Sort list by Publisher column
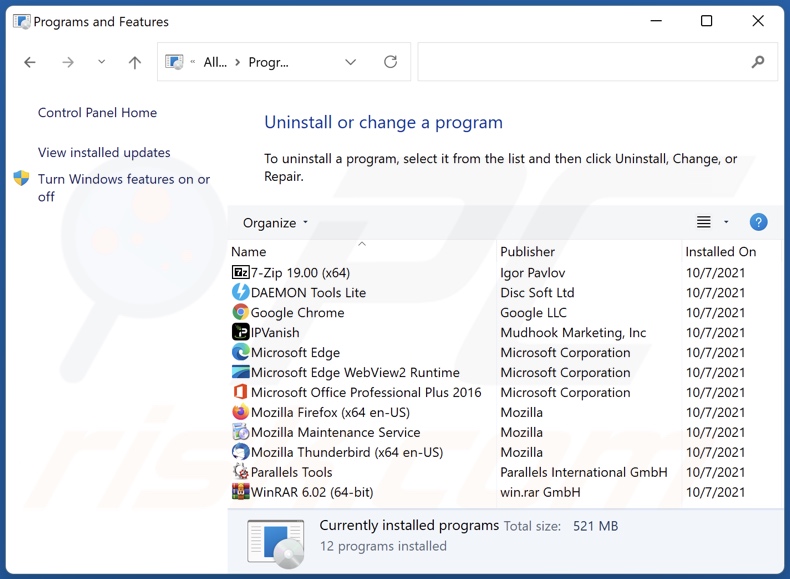The height and width of the screenshot is (579, 790). pyautogui.click(x=528, y=252)
